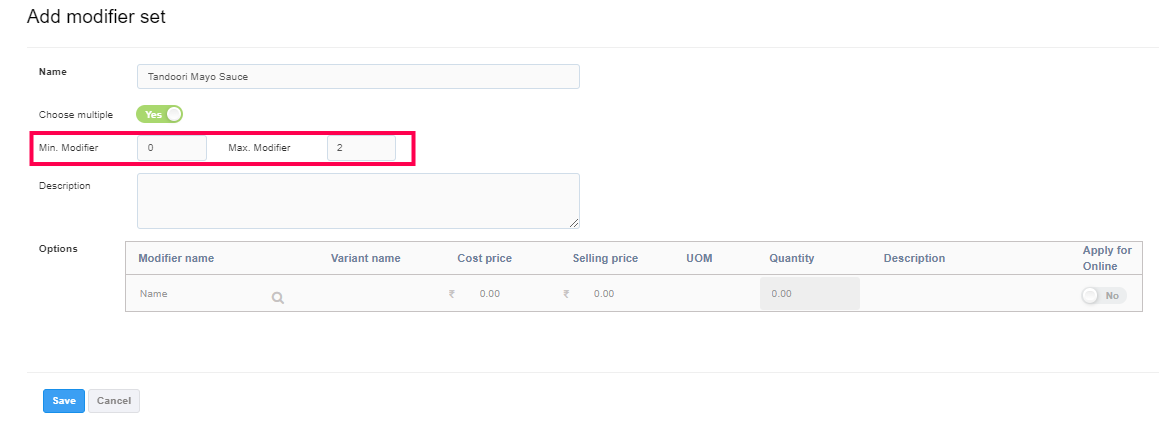Enable the Apply for Online switch
Viewport: 1159px width, 427px height.
click(1103, 295)
